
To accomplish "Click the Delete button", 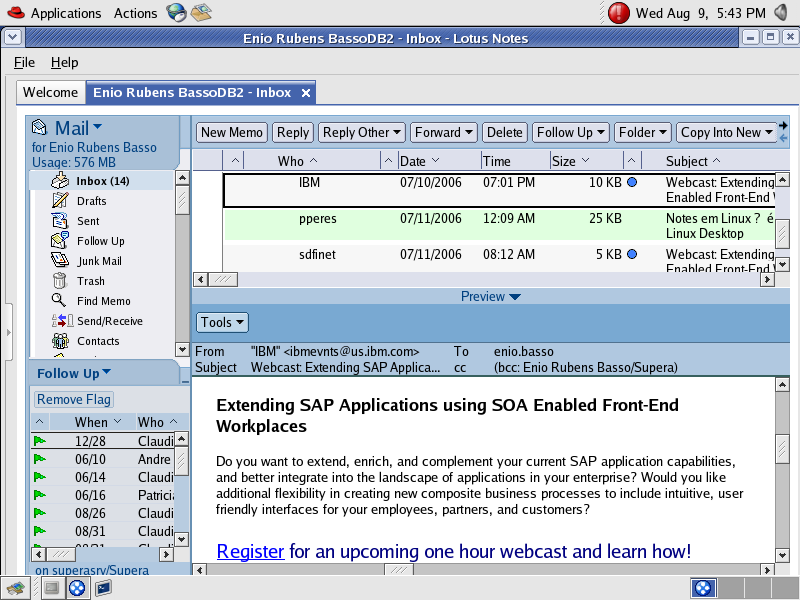I will 505,133.
